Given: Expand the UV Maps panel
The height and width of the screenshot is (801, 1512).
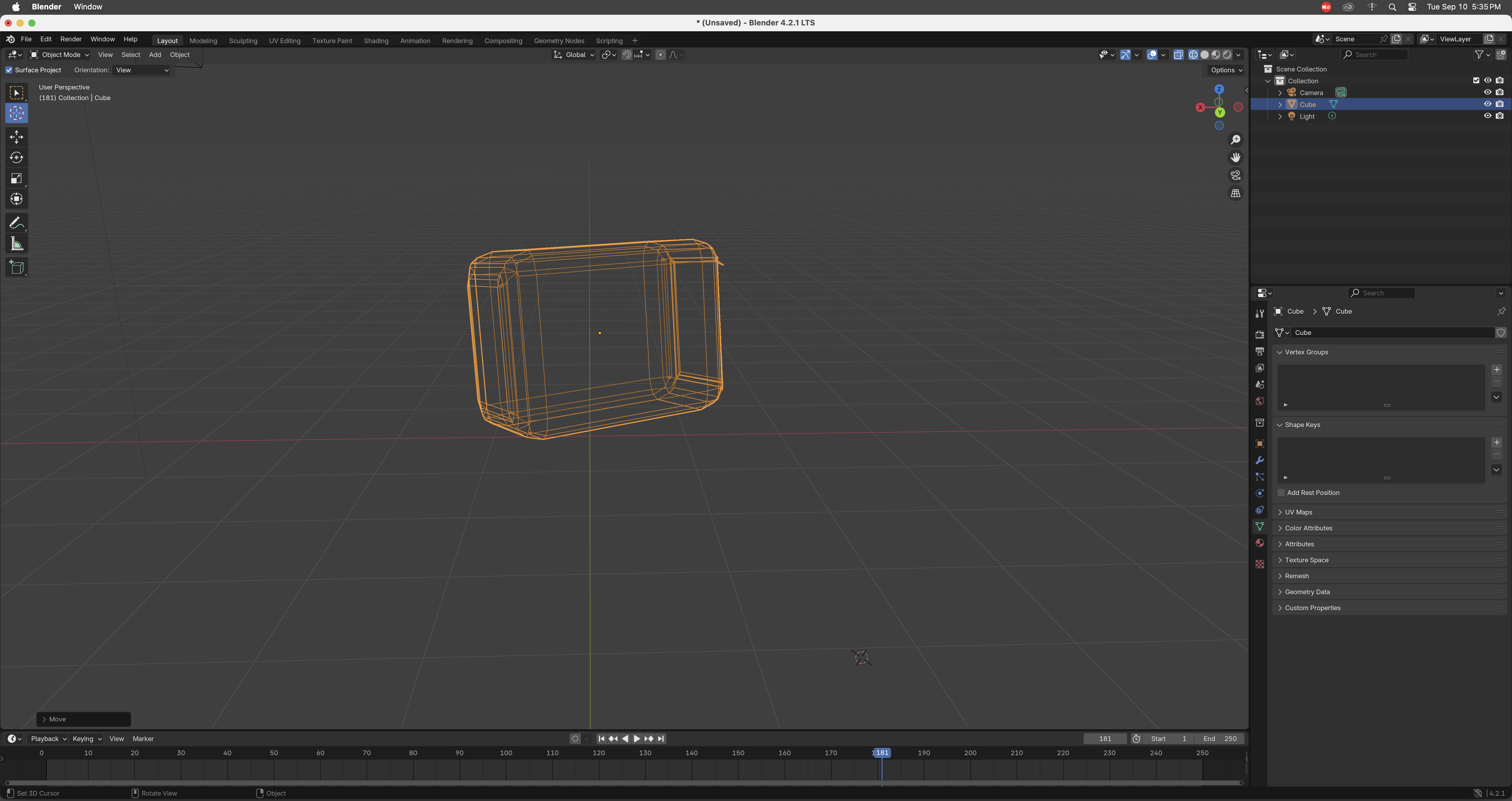Looking at the screenshot, I should (1298, 512).
